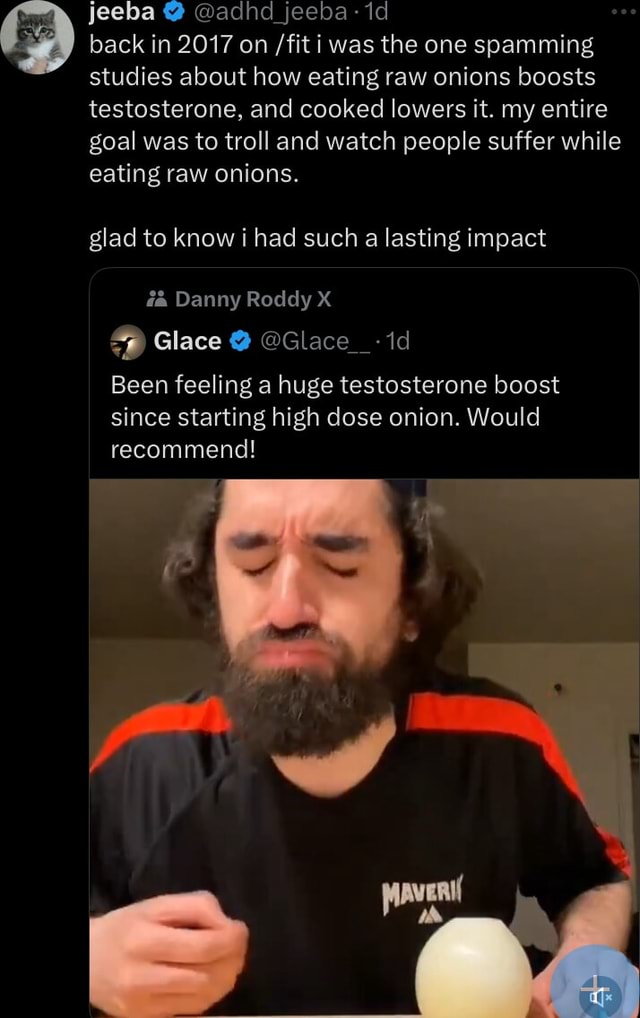Image resolution: width=640 pixels, height=1018 pixels.
Task: Open Glace's small profile avatar
Action: (x=127, y=342)
